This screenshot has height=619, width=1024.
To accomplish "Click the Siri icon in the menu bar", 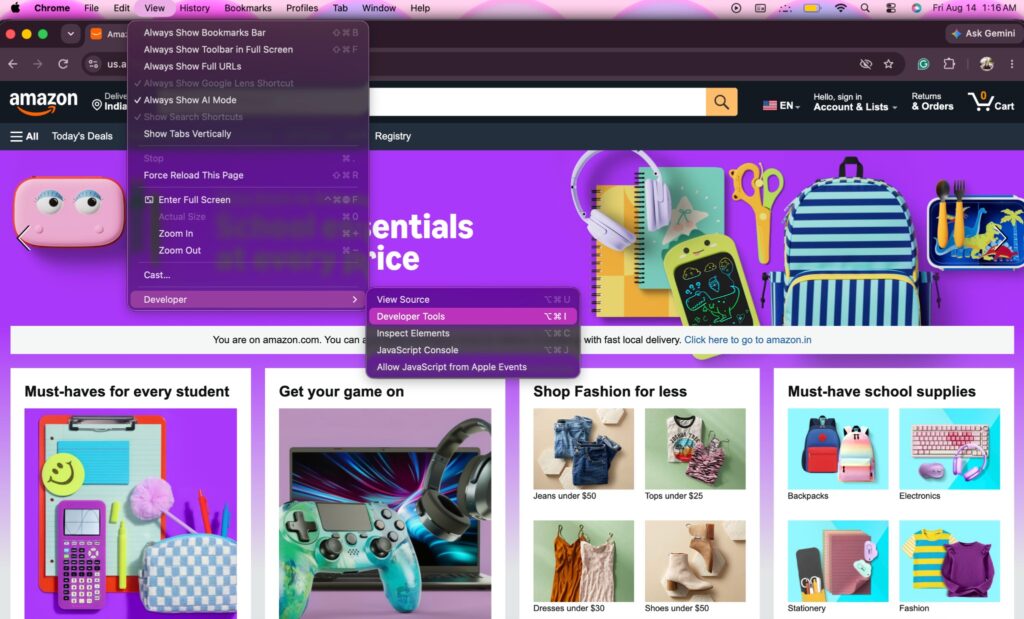I will (916, 8).
